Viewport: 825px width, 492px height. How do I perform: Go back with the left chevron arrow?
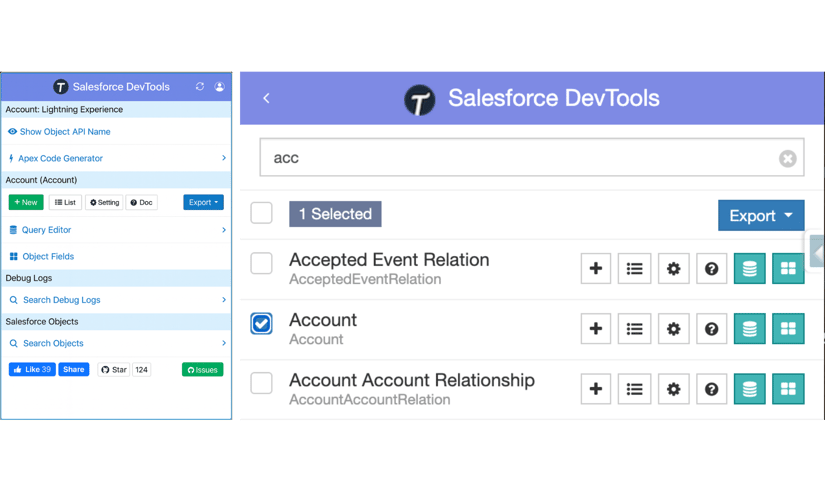point(266,98)
